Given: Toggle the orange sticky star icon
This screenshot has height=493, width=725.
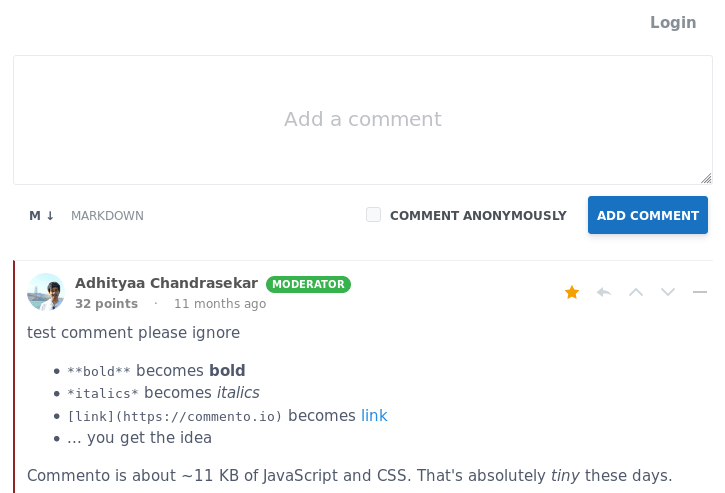Looking at the screenshot, I should click(x=572, y=292).
